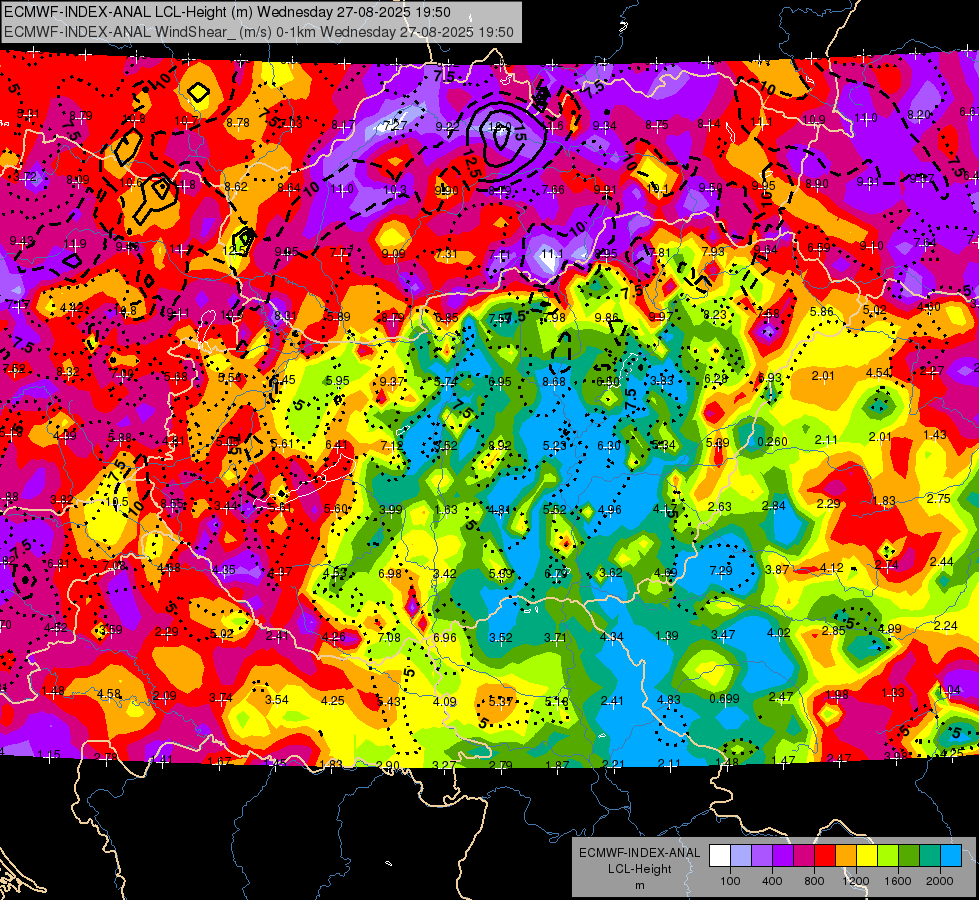Click the 3.72 value on the map
Screen dimensions: 979x900
tap(26, 177)
